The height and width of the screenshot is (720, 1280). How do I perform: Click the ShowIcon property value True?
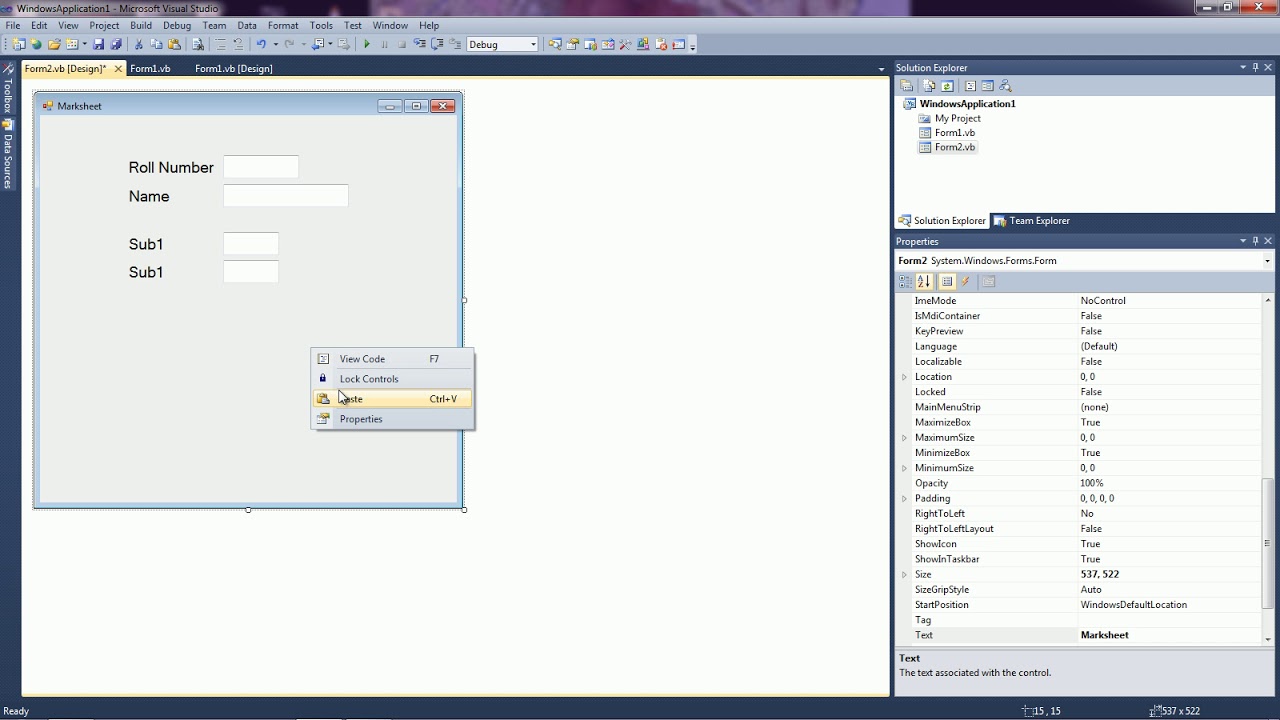[x=1169, y=544]
